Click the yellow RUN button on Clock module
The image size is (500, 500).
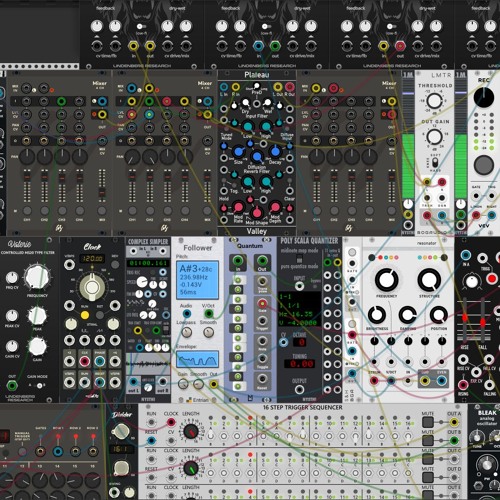pyautogui.click(x=85, y=315)
